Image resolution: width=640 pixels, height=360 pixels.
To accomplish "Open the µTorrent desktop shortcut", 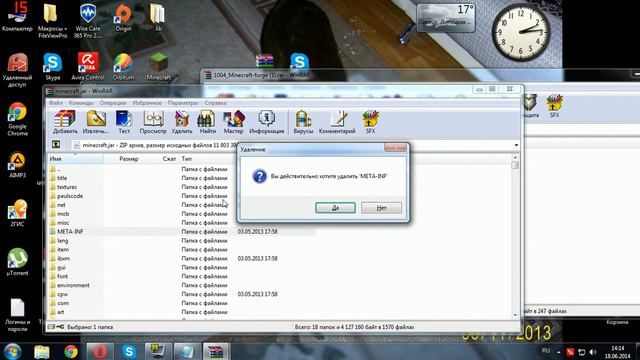I will [x=17, y=262].
